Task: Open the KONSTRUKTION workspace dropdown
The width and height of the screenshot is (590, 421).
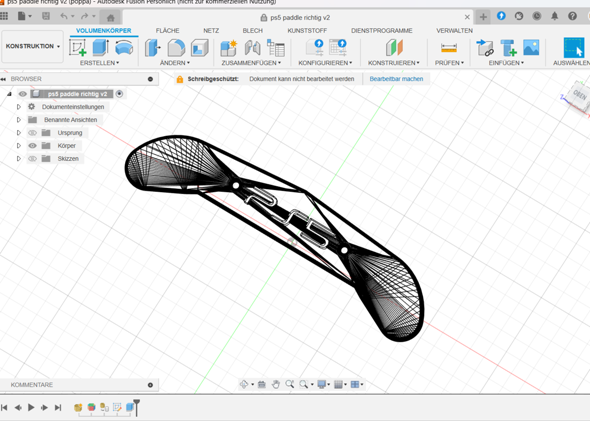Action: pos(32,46)
